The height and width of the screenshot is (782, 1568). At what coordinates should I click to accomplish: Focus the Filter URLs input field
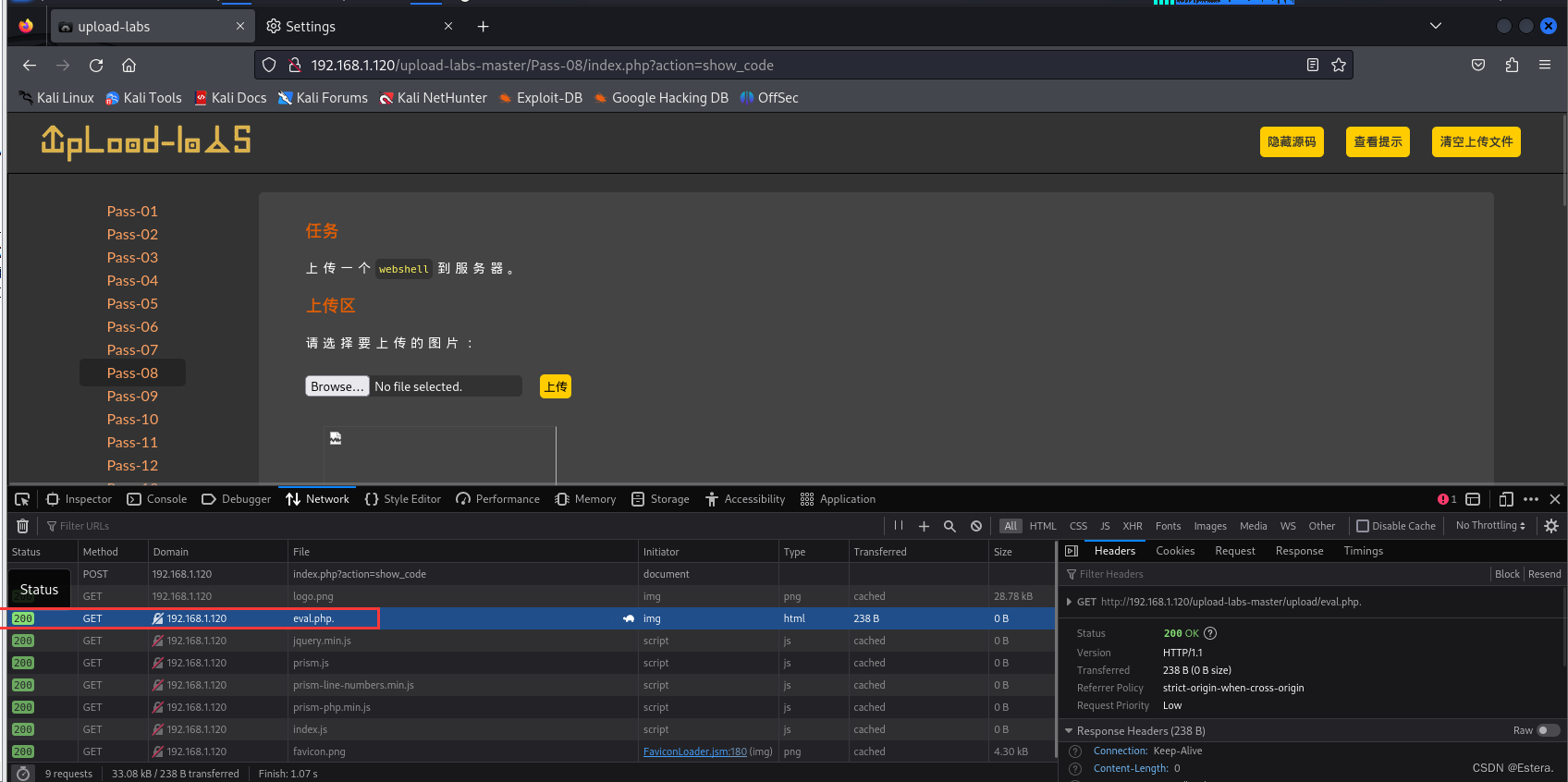point(462,526)
